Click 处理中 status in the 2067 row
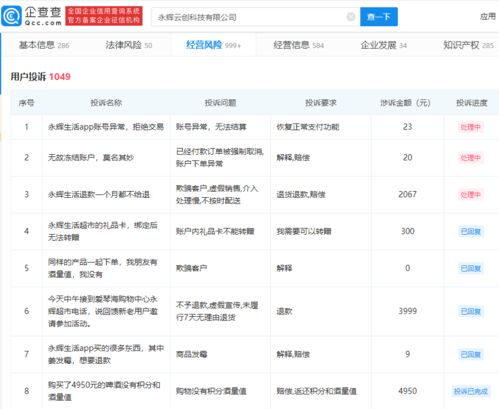This screenshot has height=409, width=499. (470, 195)
